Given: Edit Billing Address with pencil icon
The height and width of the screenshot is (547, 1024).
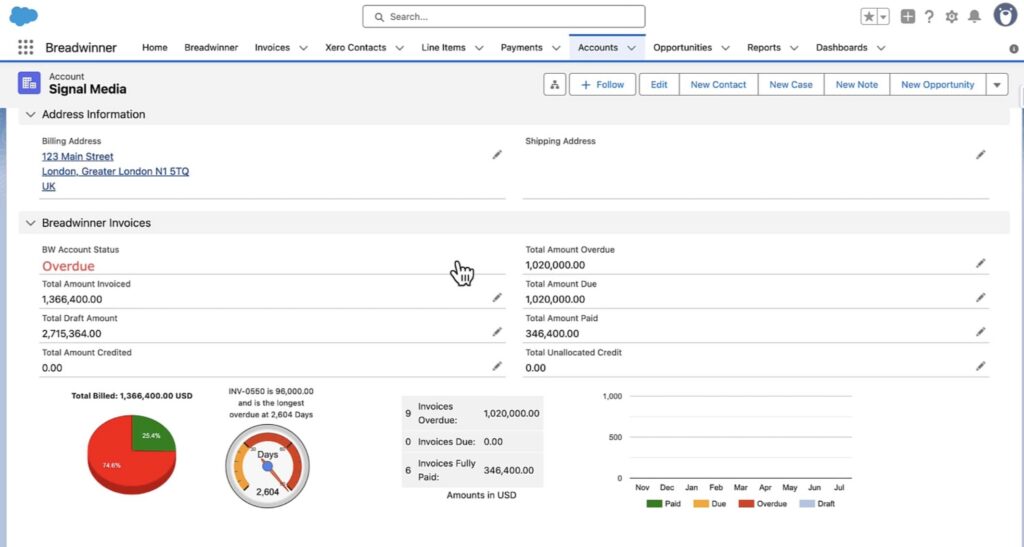Looking at the screenshot, I should (x=497, y=155).
